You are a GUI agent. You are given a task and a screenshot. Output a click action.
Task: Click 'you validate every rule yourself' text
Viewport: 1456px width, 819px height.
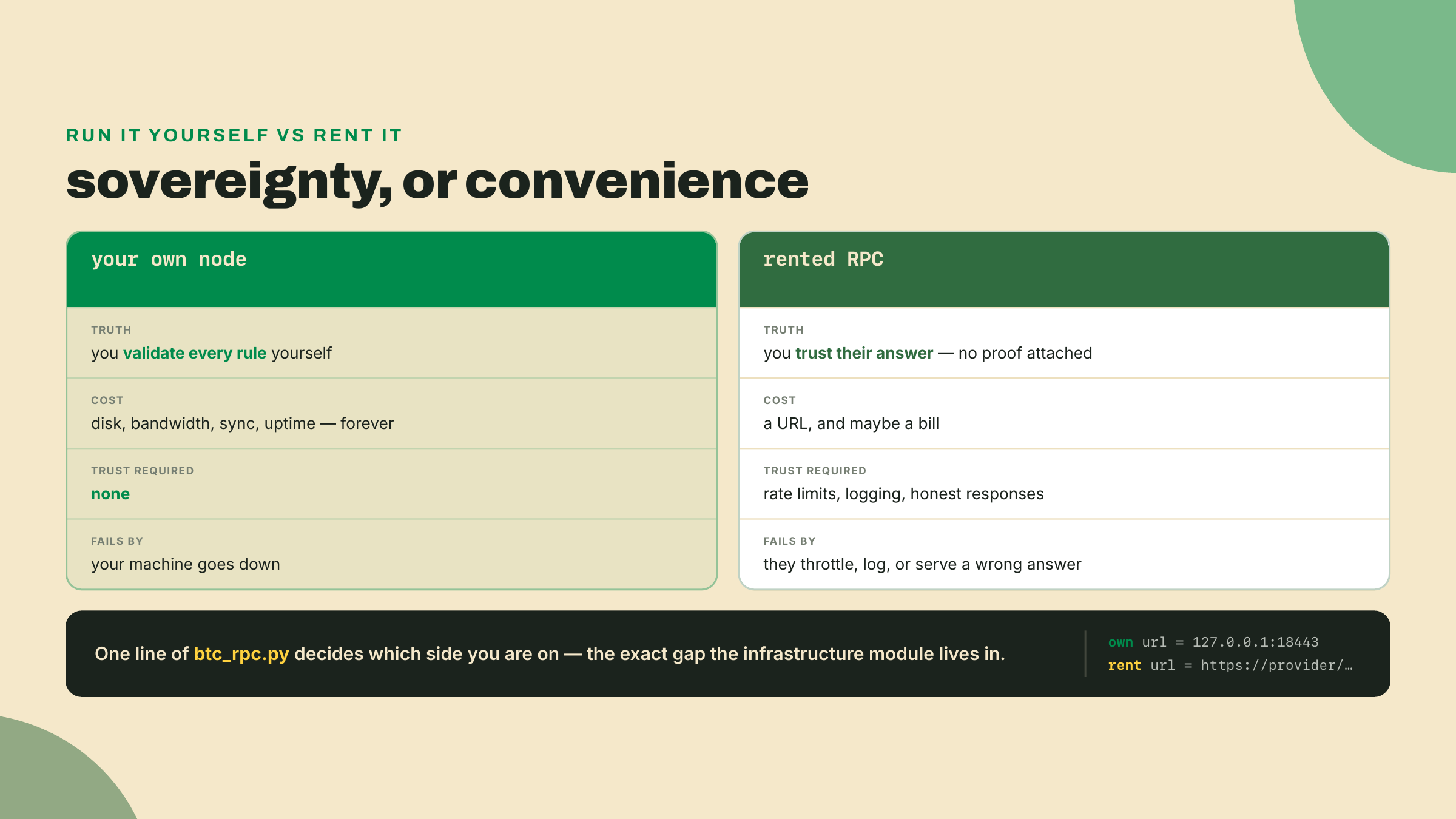pos(211,353)
